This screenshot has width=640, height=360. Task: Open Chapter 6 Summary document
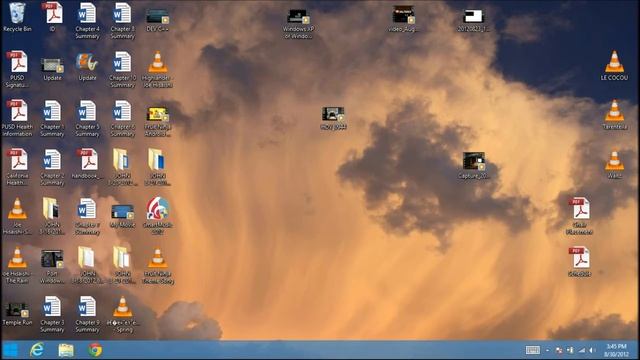coord(122,118)
